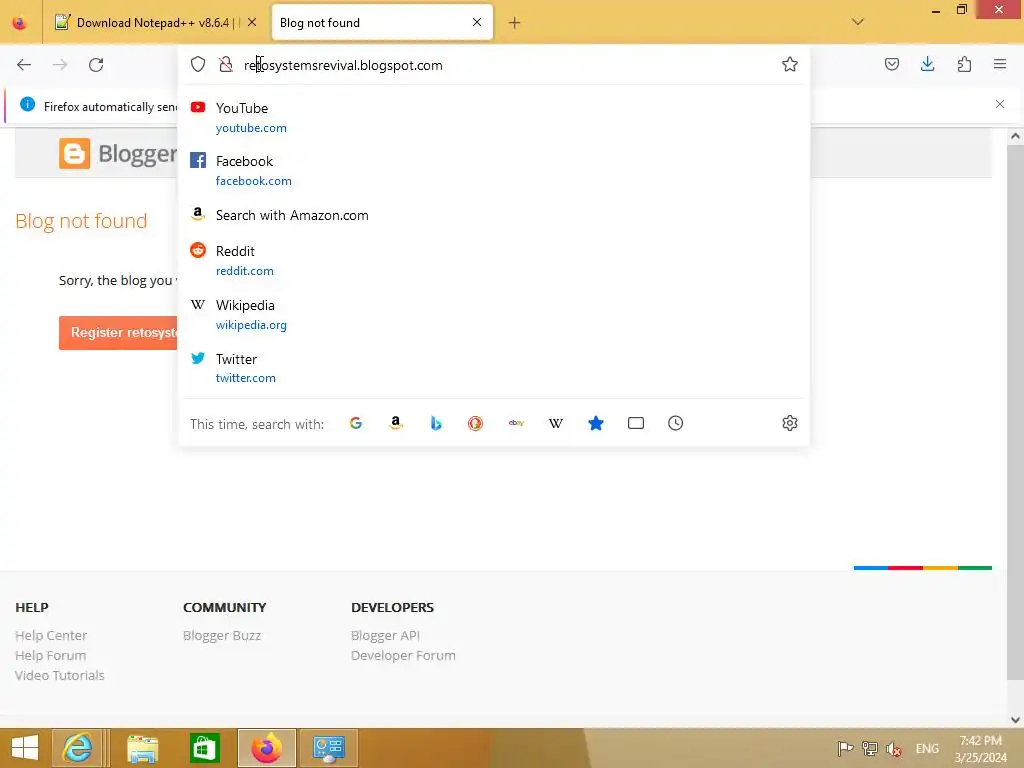
Task: Click the ENG language indicator
Action: coord(927,748)
